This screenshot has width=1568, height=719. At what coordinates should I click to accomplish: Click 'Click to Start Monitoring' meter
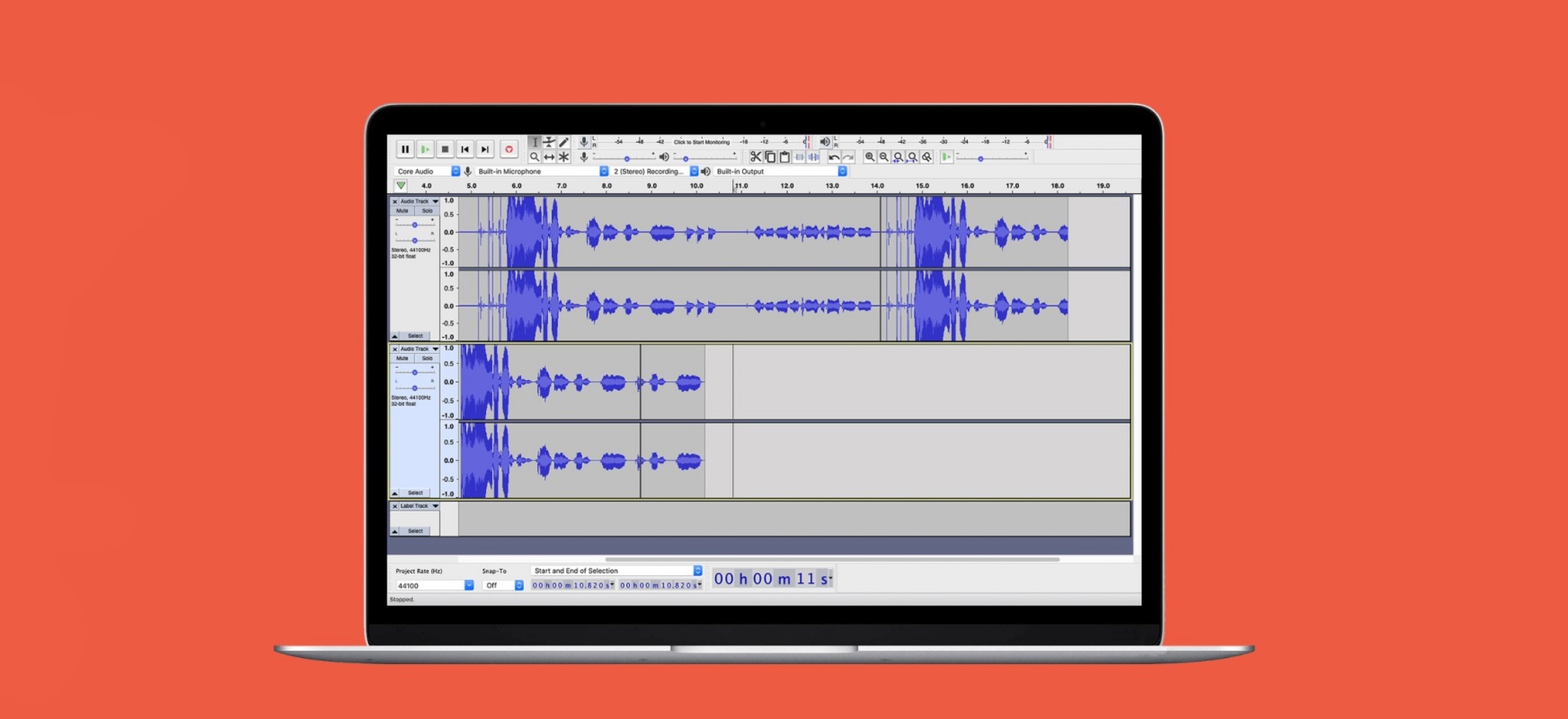[702, 142]
